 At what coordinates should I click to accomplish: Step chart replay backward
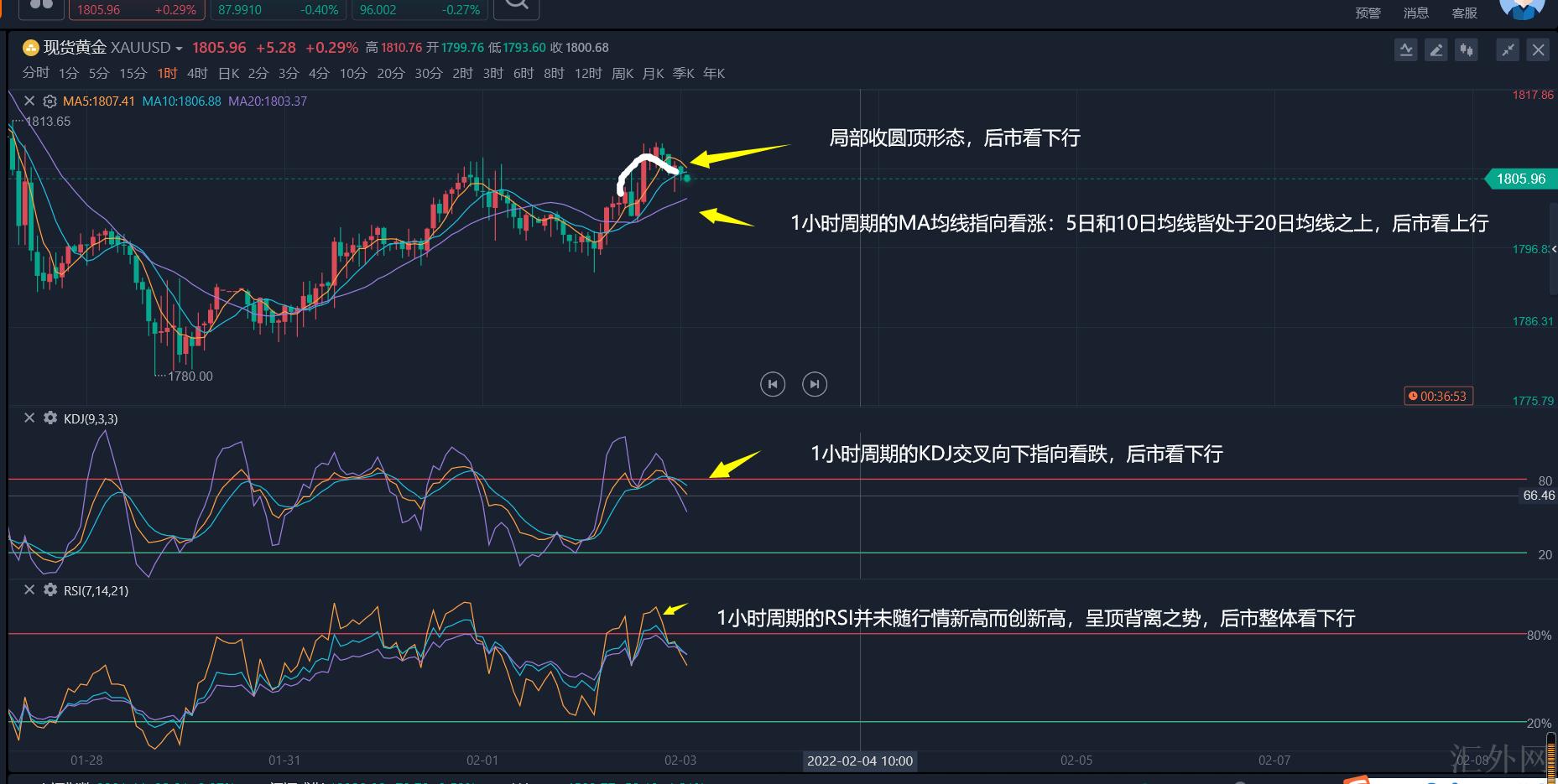tap(773, 384)
